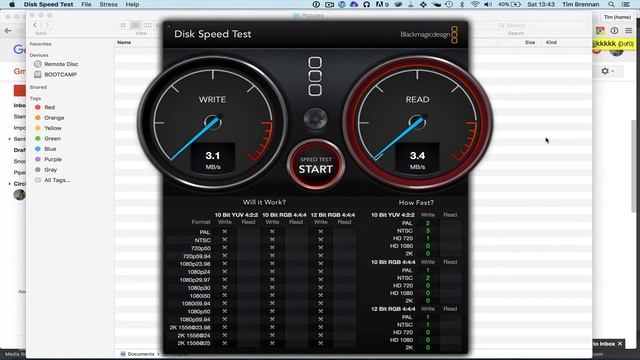Screen dimensions: 640x360
Task: Switch Finder to icon view
Action: 123,25
